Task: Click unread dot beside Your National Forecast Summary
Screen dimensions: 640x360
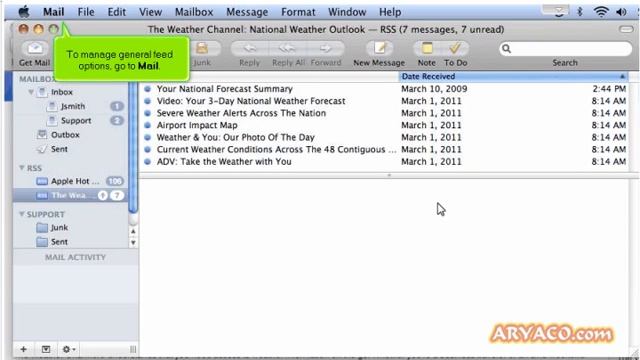Action: (147, 89)
